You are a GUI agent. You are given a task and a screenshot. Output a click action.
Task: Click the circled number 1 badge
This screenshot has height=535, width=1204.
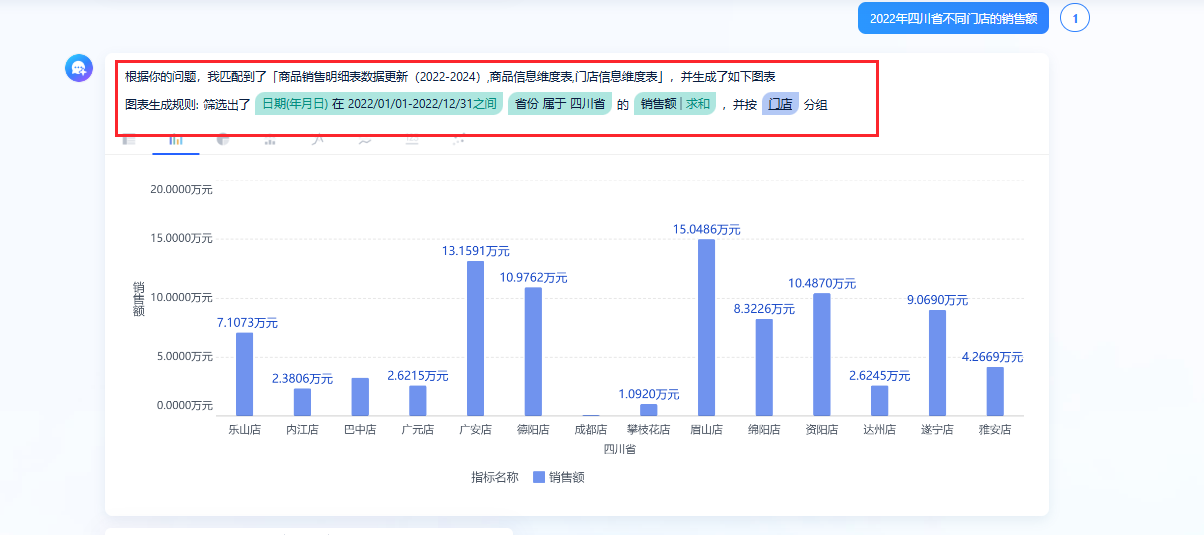point(1075,18)
